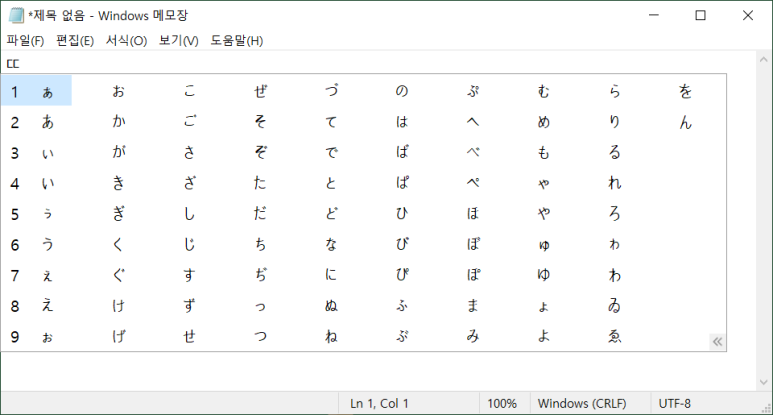The width and height of the screenshot is (773, 415).
Task: Pick the り character
Action: (x=615, y=122)
